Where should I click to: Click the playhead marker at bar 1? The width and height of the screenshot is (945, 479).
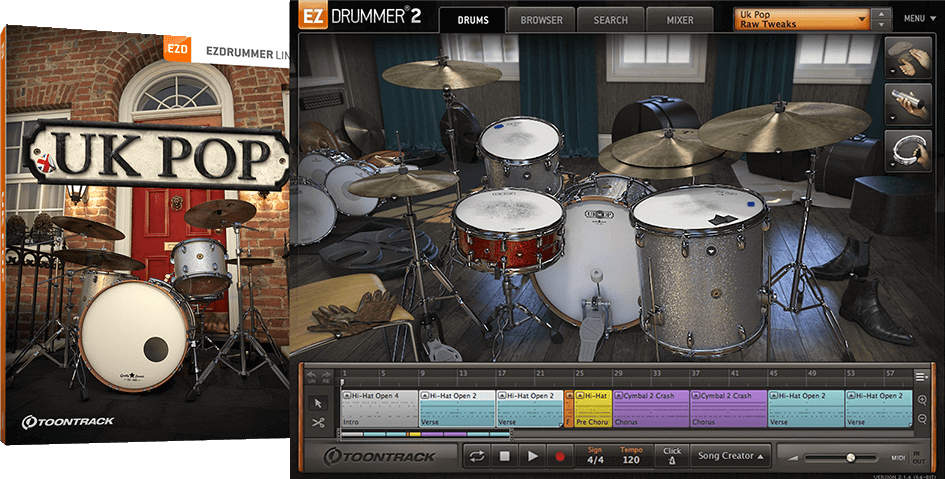342,382
